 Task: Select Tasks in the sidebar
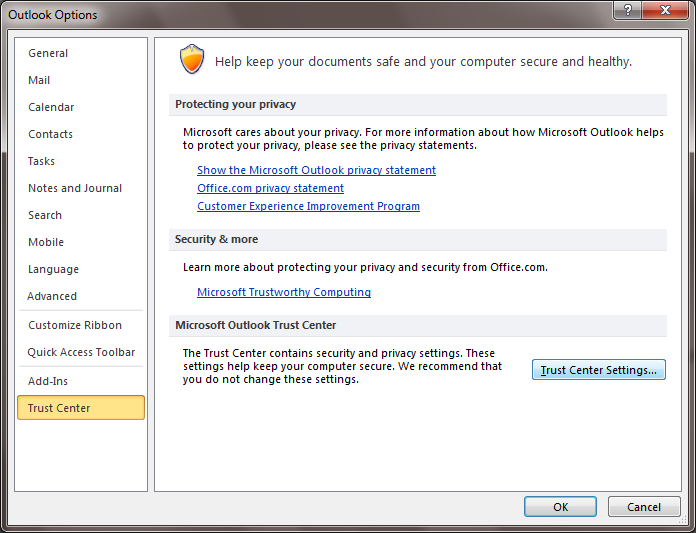click(x=41, y=161)
